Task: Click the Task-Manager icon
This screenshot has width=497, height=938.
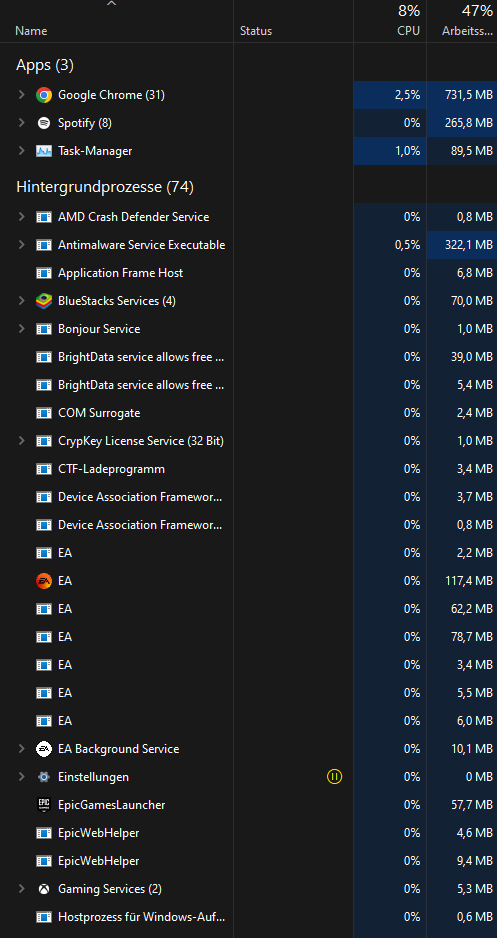Action: click(44, 151)
